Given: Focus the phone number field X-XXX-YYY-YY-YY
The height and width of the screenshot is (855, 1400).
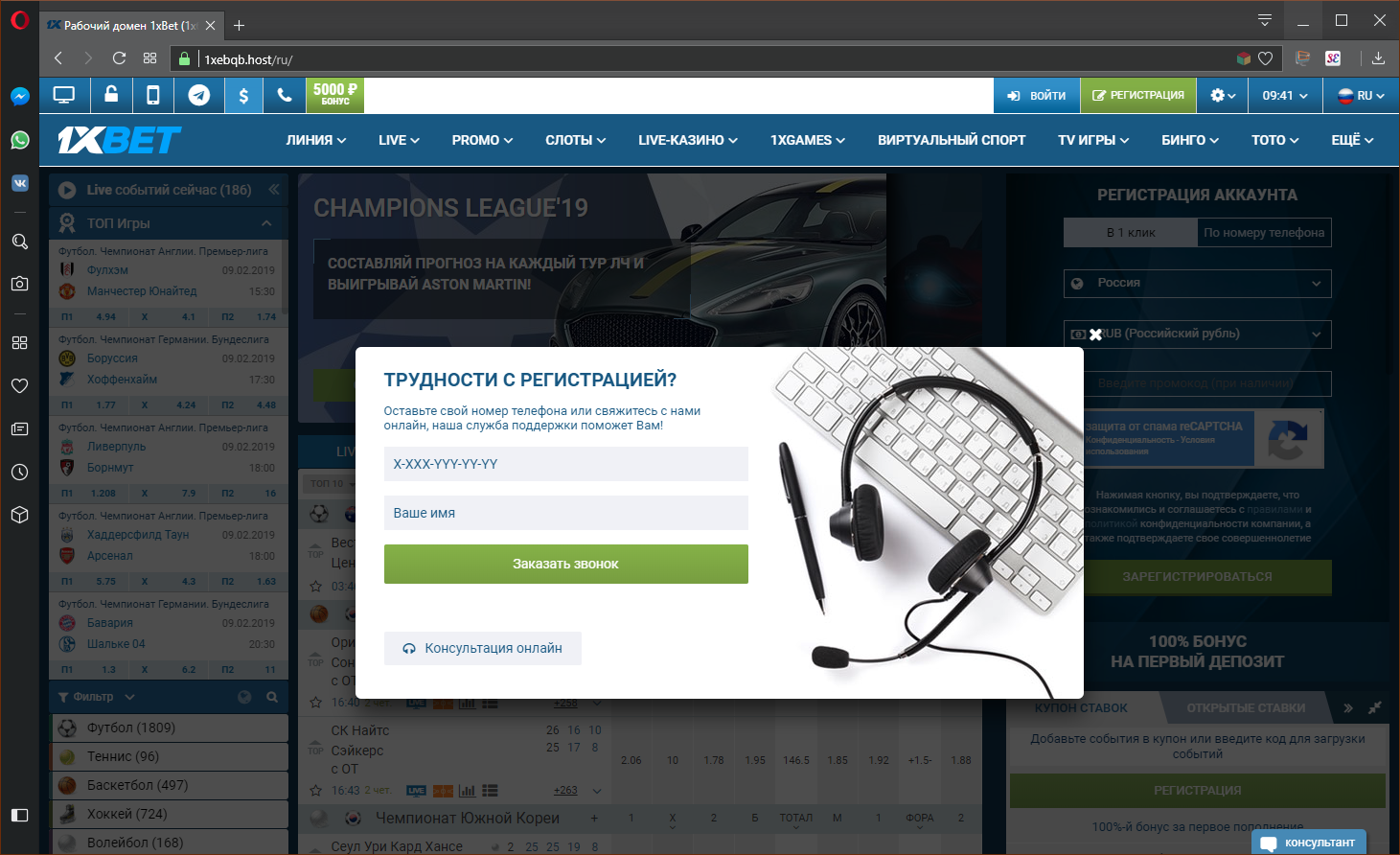Looking at the screenshot, I should click(566, 464).
